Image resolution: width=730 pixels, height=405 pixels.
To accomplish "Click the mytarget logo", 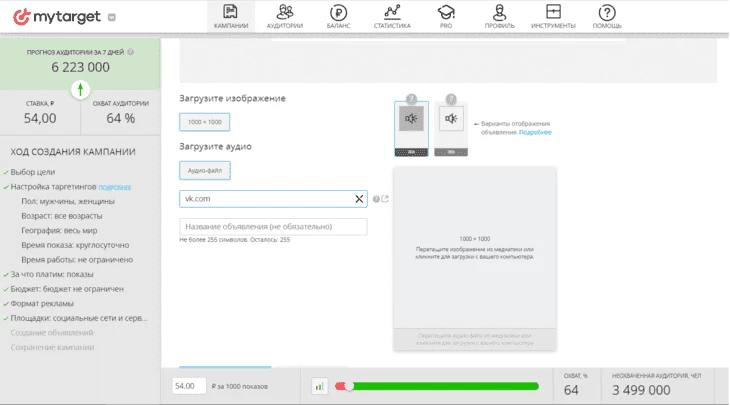I will coord(57,17).
